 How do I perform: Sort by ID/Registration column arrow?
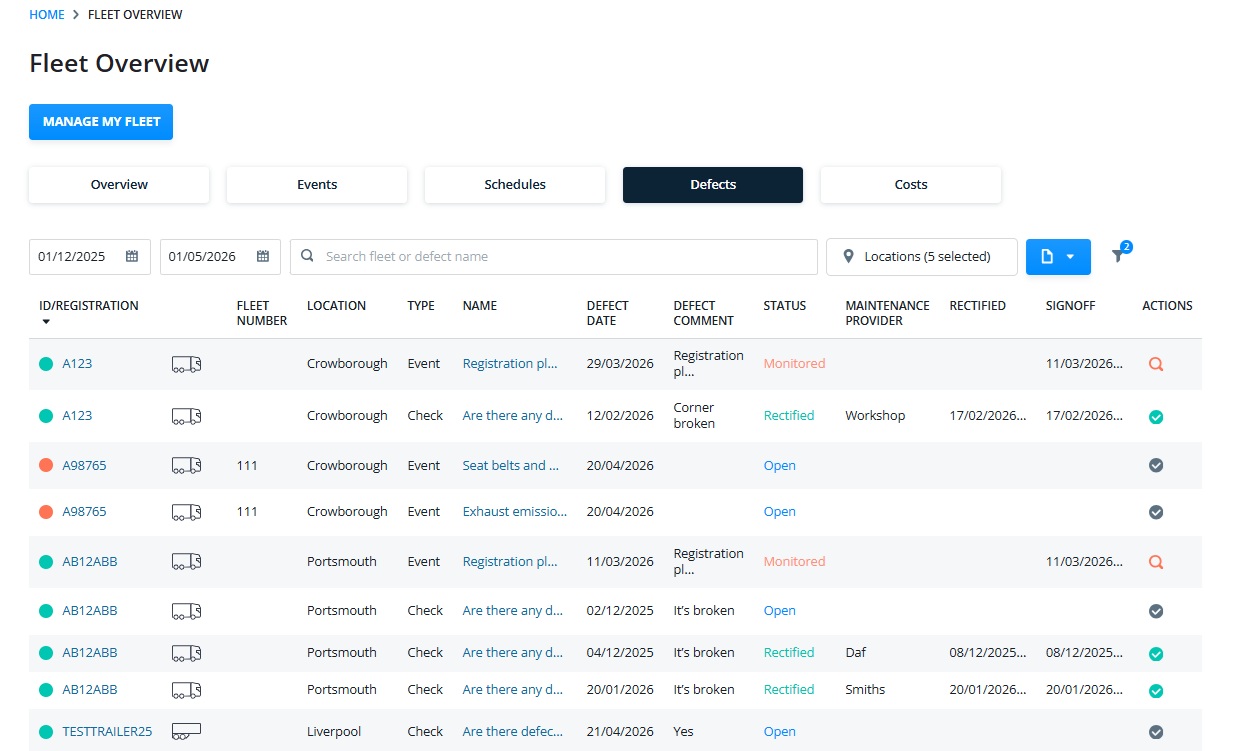pos(45,322)
